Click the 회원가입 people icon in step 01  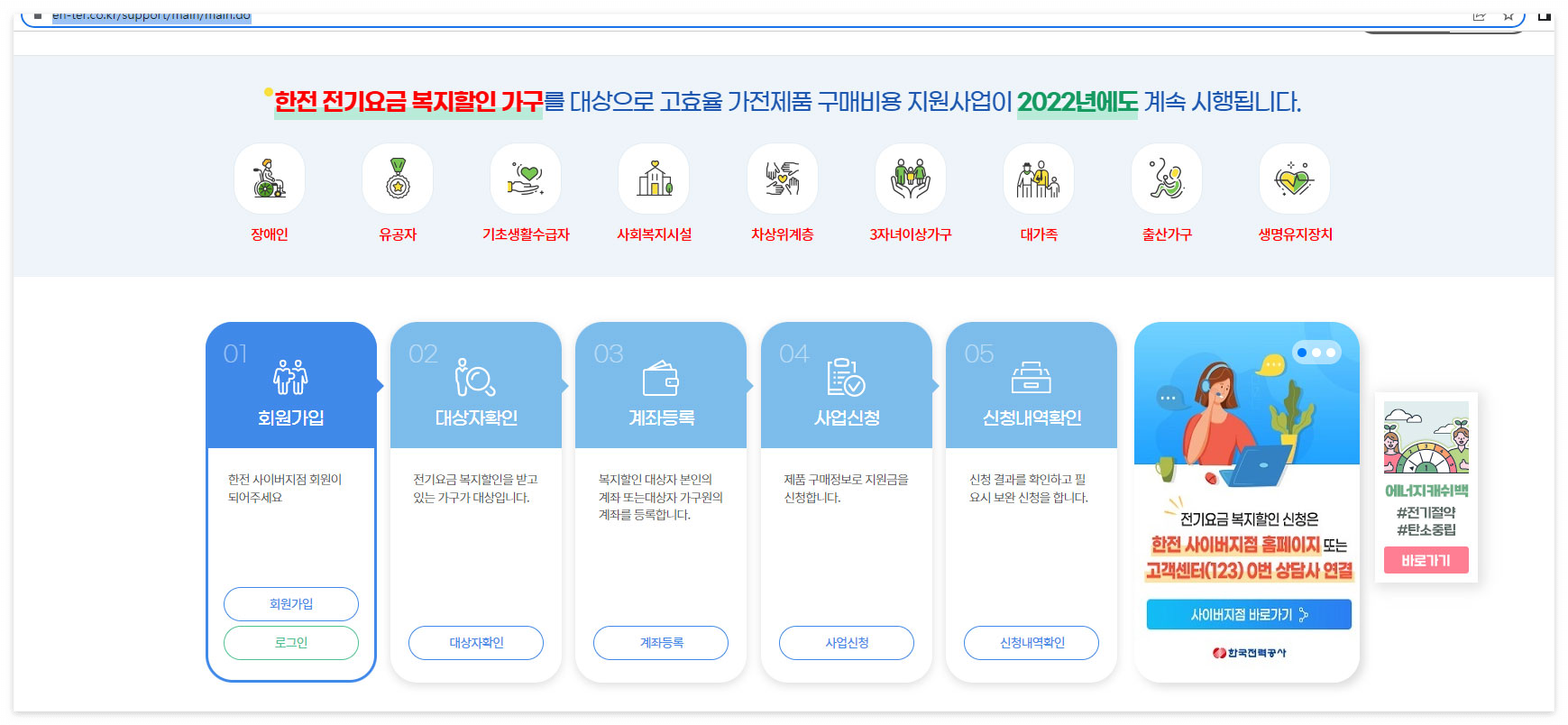[290, 377]
